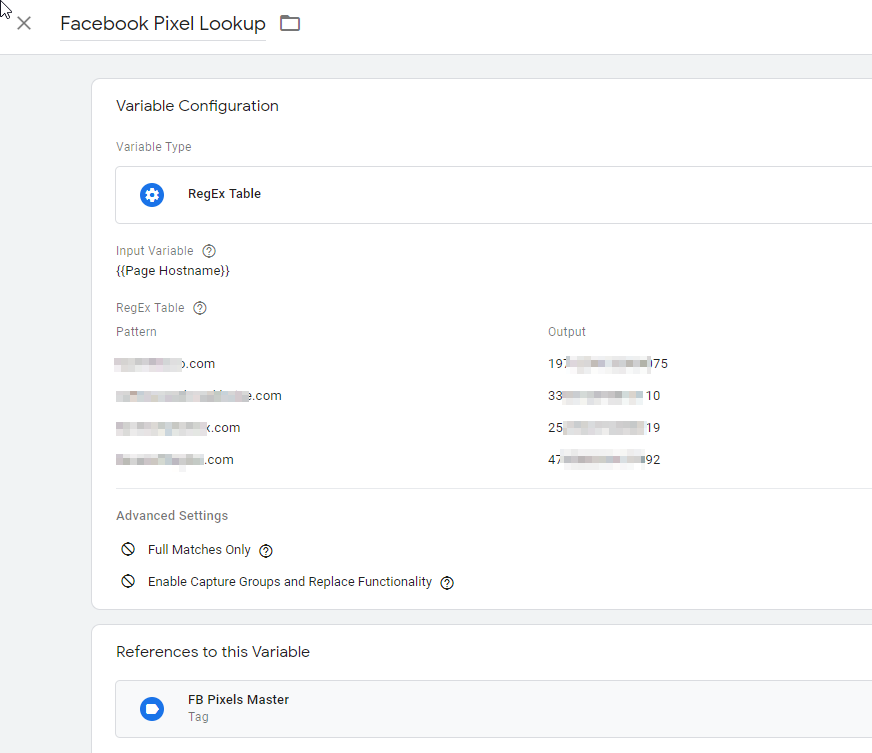Image resolution: width=872 pixels, height=753 pixels.
Task: Click the folder icon beside variable name
Action: 290,23
